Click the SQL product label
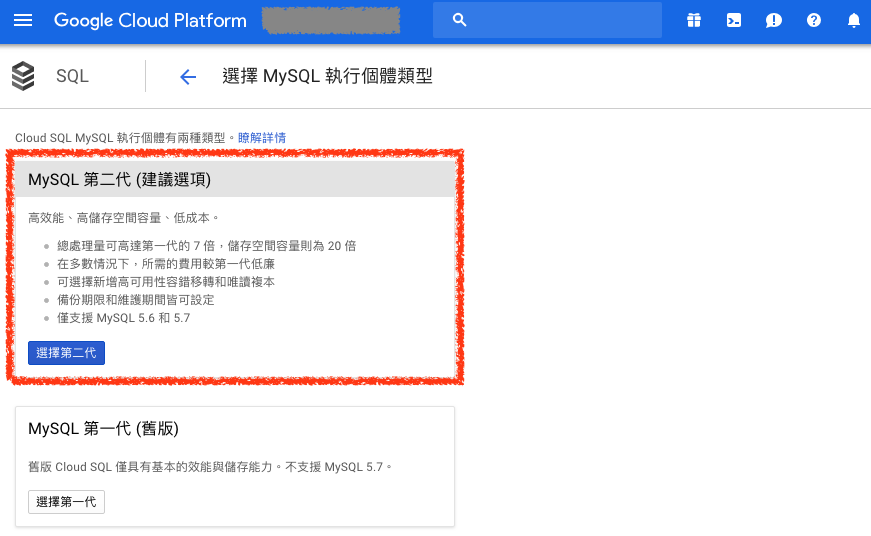This screenshot has width=871, height=536. (x=72, y=76)
